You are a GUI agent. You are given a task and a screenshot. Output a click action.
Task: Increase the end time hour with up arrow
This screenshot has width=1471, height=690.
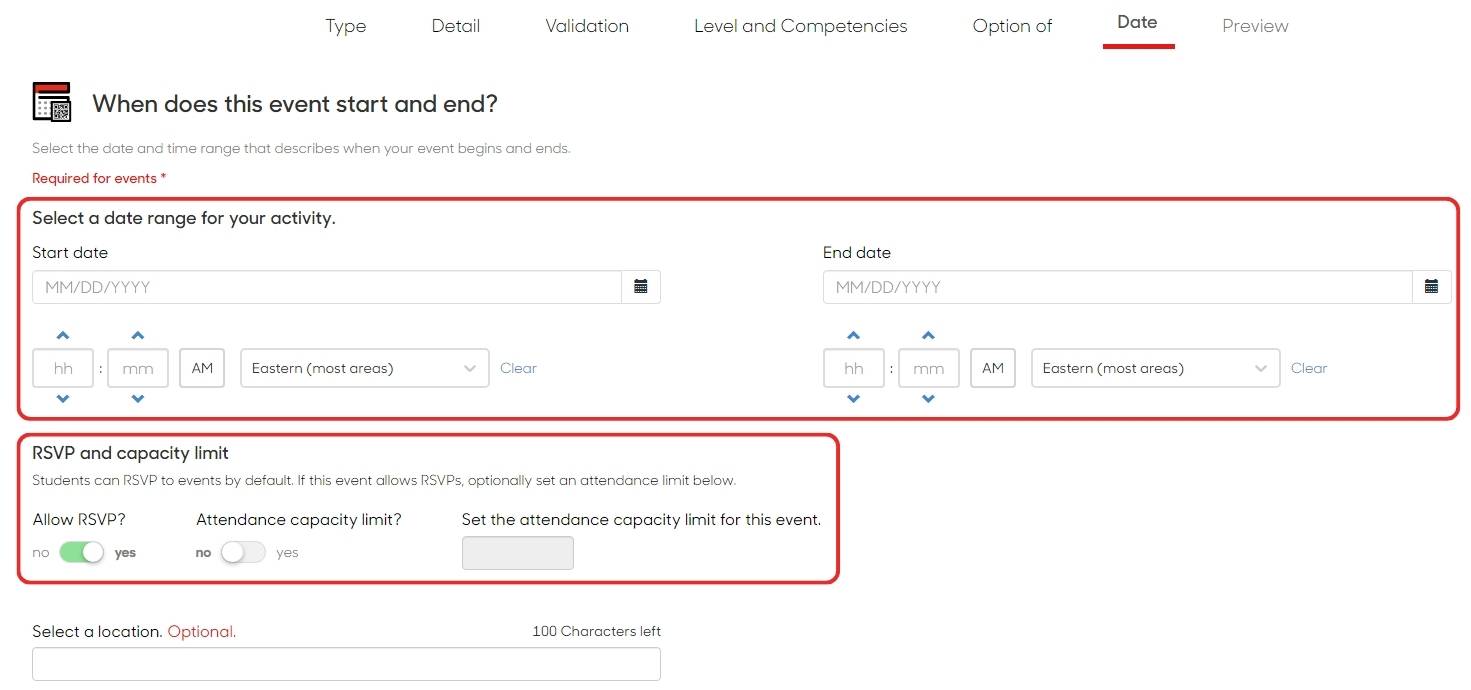853,336
